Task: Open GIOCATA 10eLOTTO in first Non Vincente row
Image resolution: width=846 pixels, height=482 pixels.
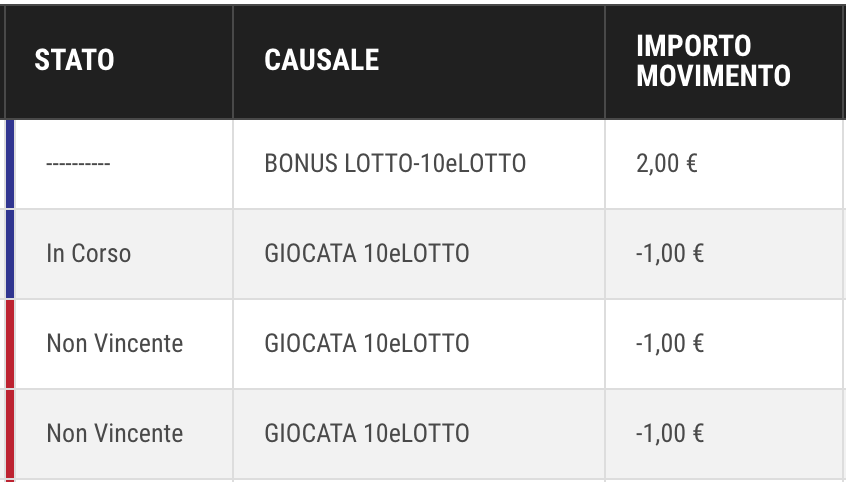Action: [x=367, y=344]
